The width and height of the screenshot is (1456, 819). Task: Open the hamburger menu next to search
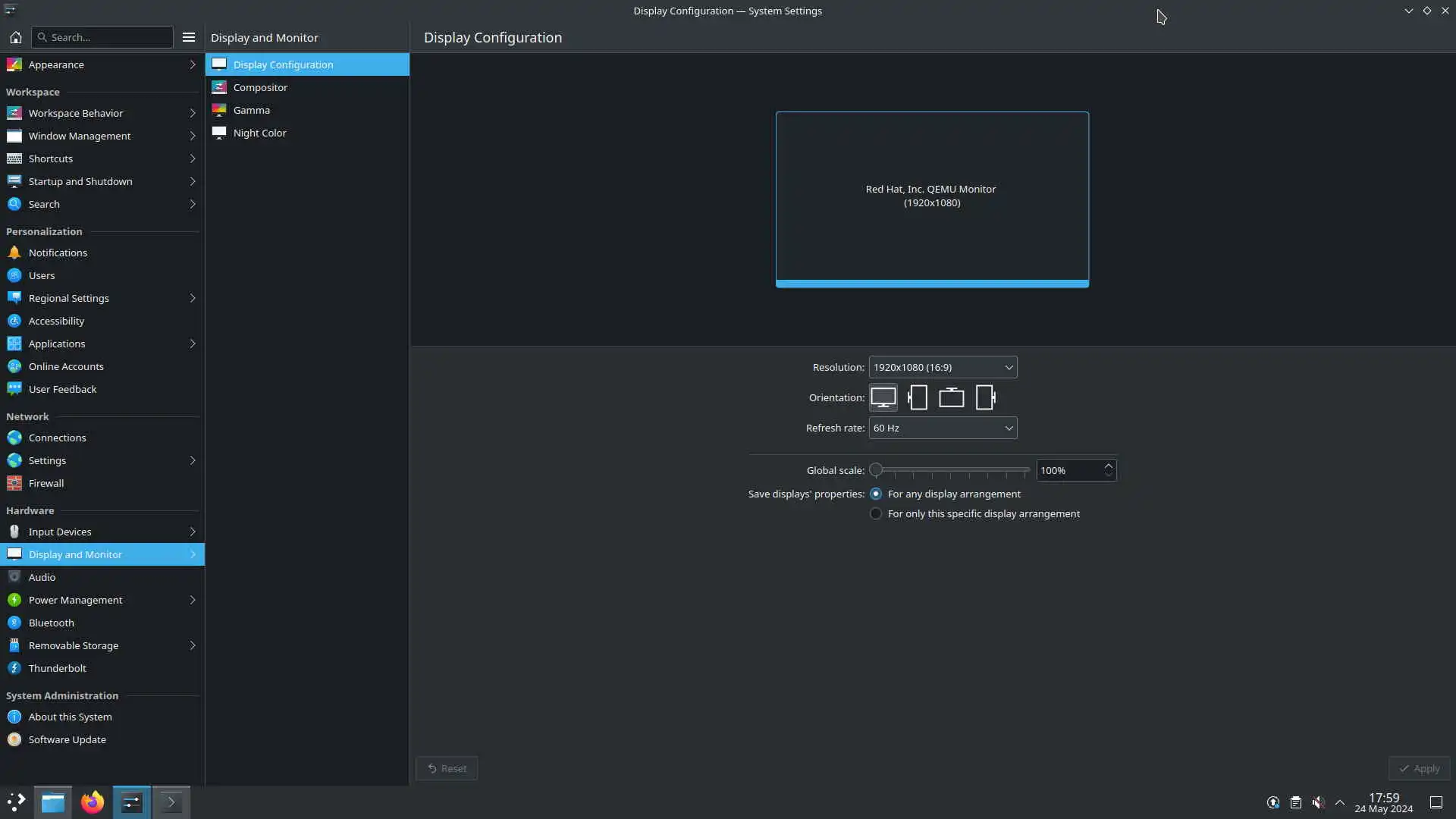(x=189, y=37)
